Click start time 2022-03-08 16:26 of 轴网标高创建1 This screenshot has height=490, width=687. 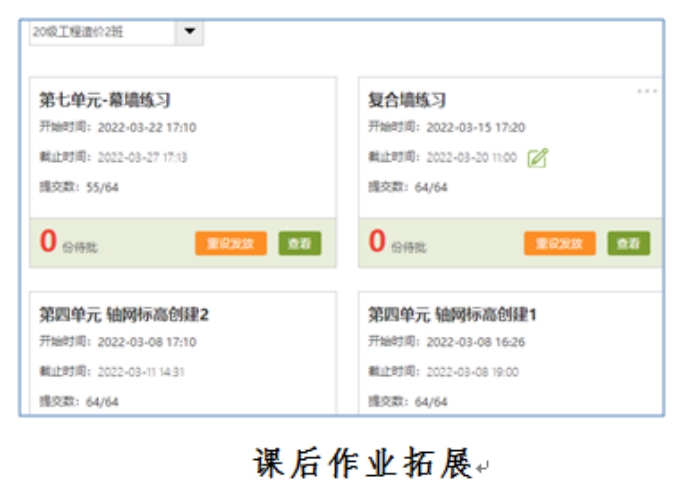click(475, 342)
